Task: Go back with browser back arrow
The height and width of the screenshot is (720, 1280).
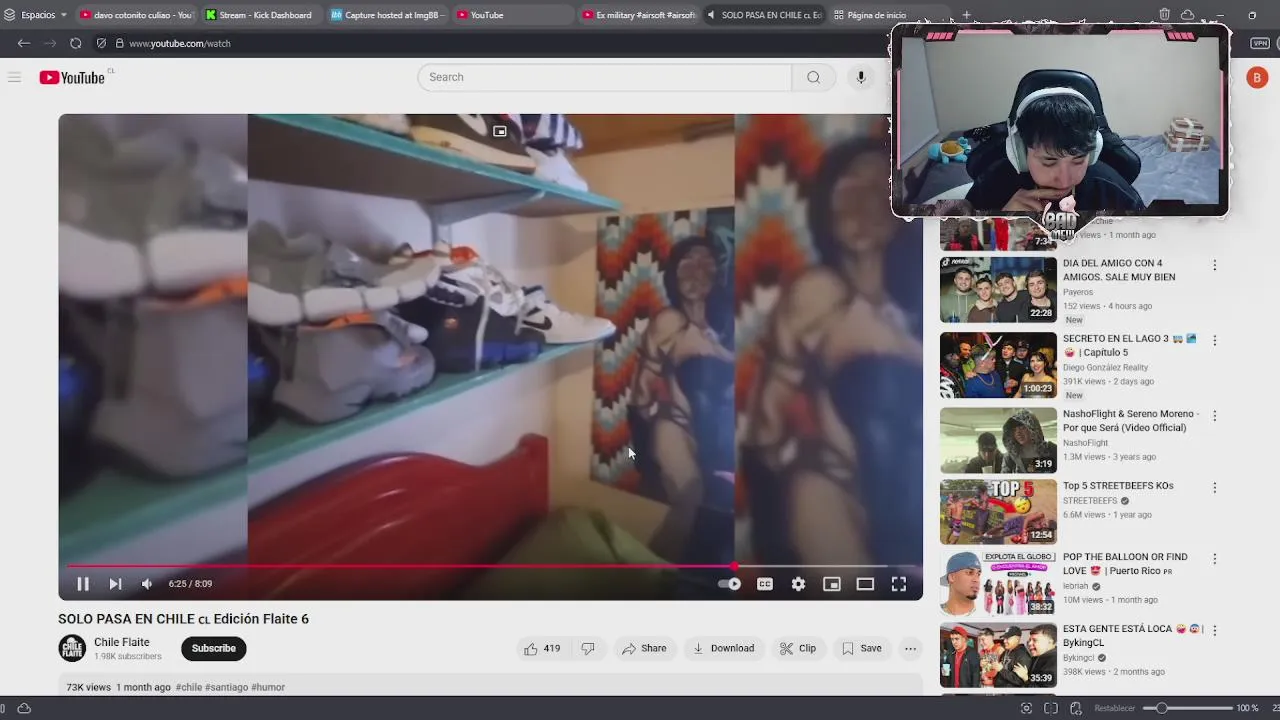Action: [x=24, y=43]
